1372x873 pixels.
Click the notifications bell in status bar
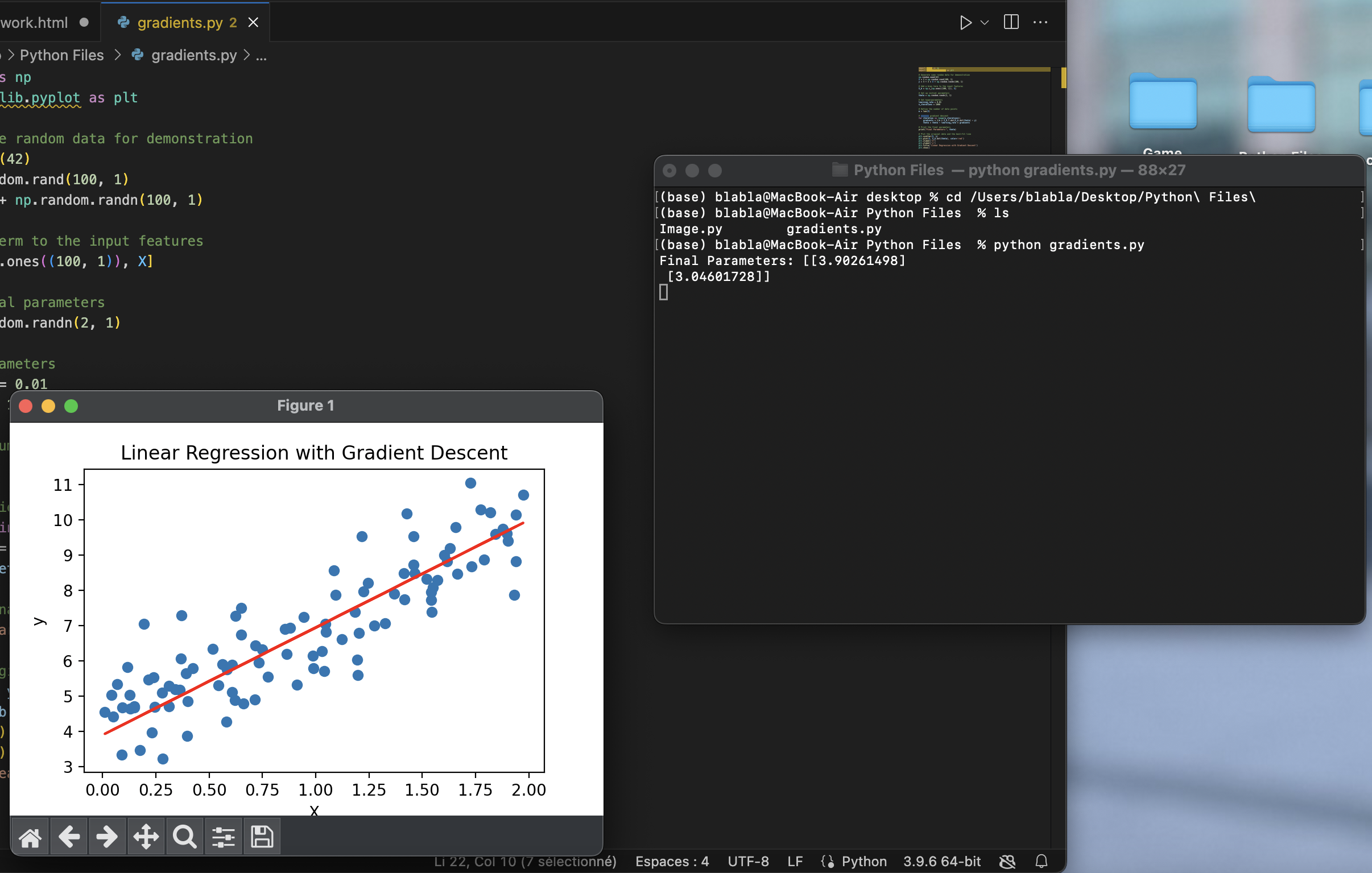pyautogui.click(x=1042, y=861)
